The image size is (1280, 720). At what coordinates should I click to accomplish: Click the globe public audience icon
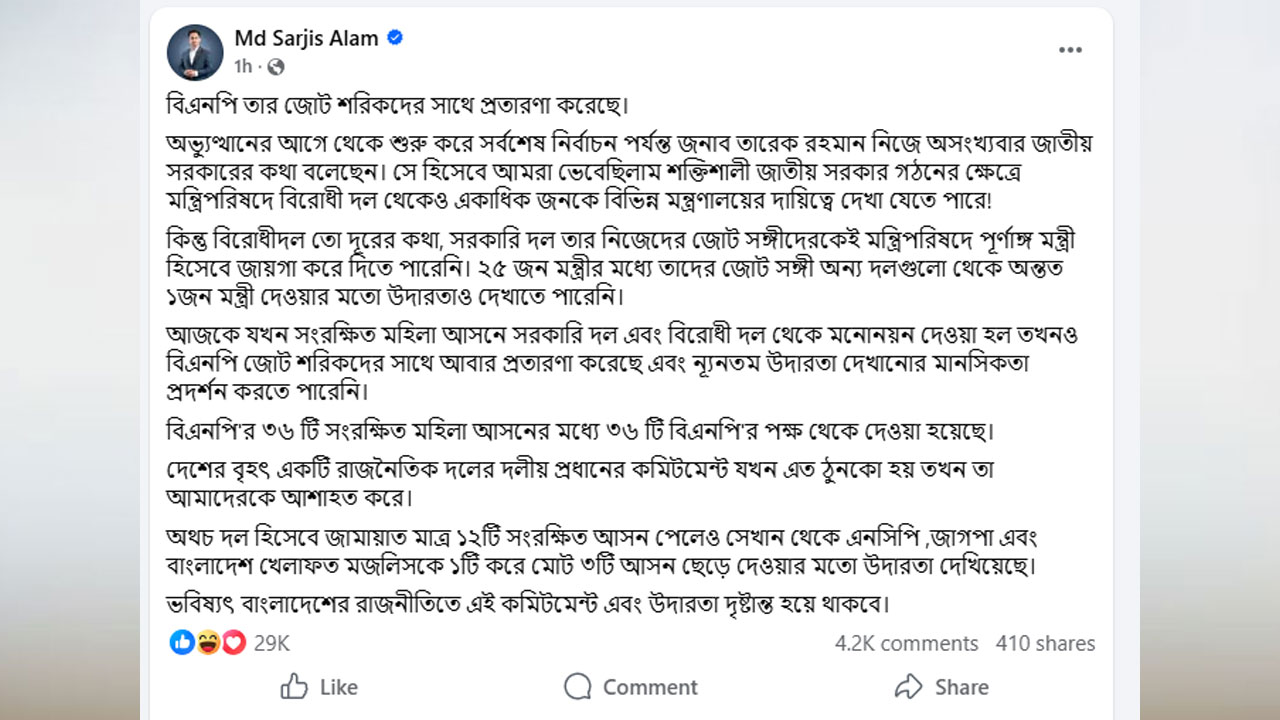[x=276, y=67]
